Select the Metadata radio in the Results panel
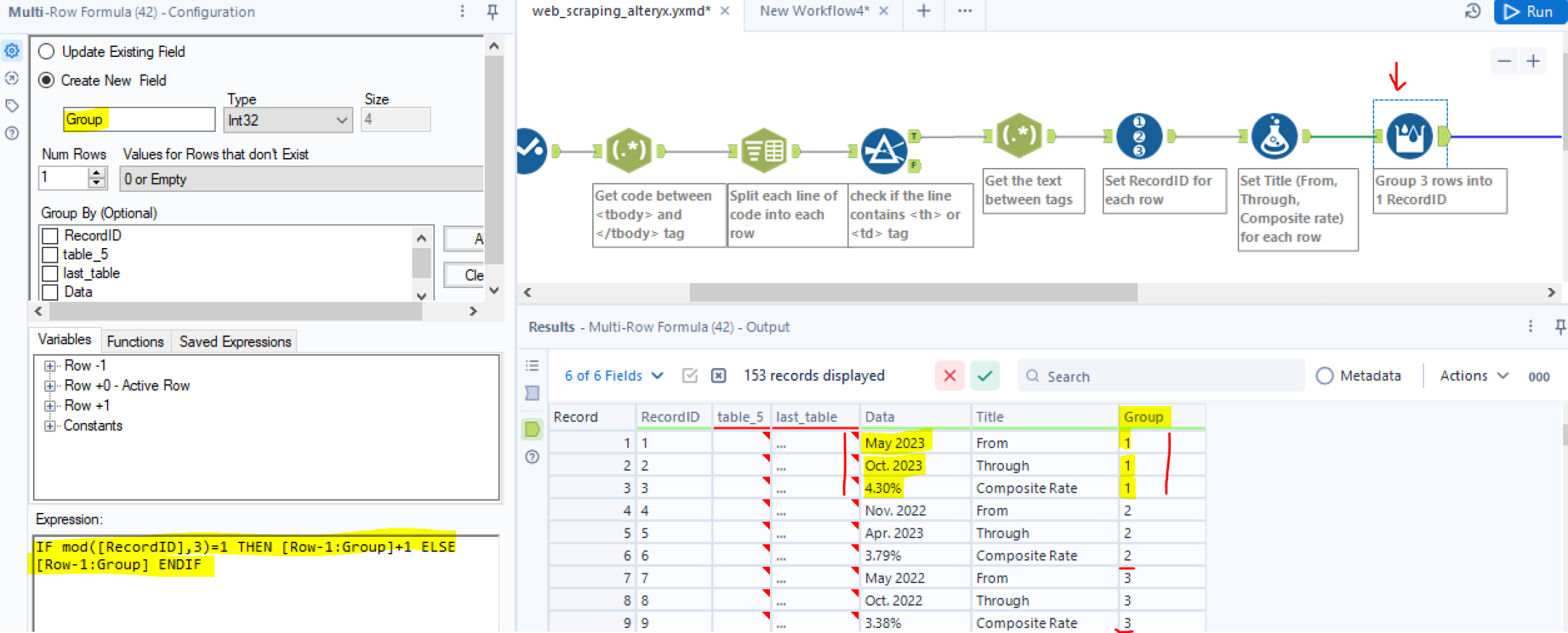The width and height of the screenshot is (1568, 633). pyautogui.click(x=1325, y=376)
